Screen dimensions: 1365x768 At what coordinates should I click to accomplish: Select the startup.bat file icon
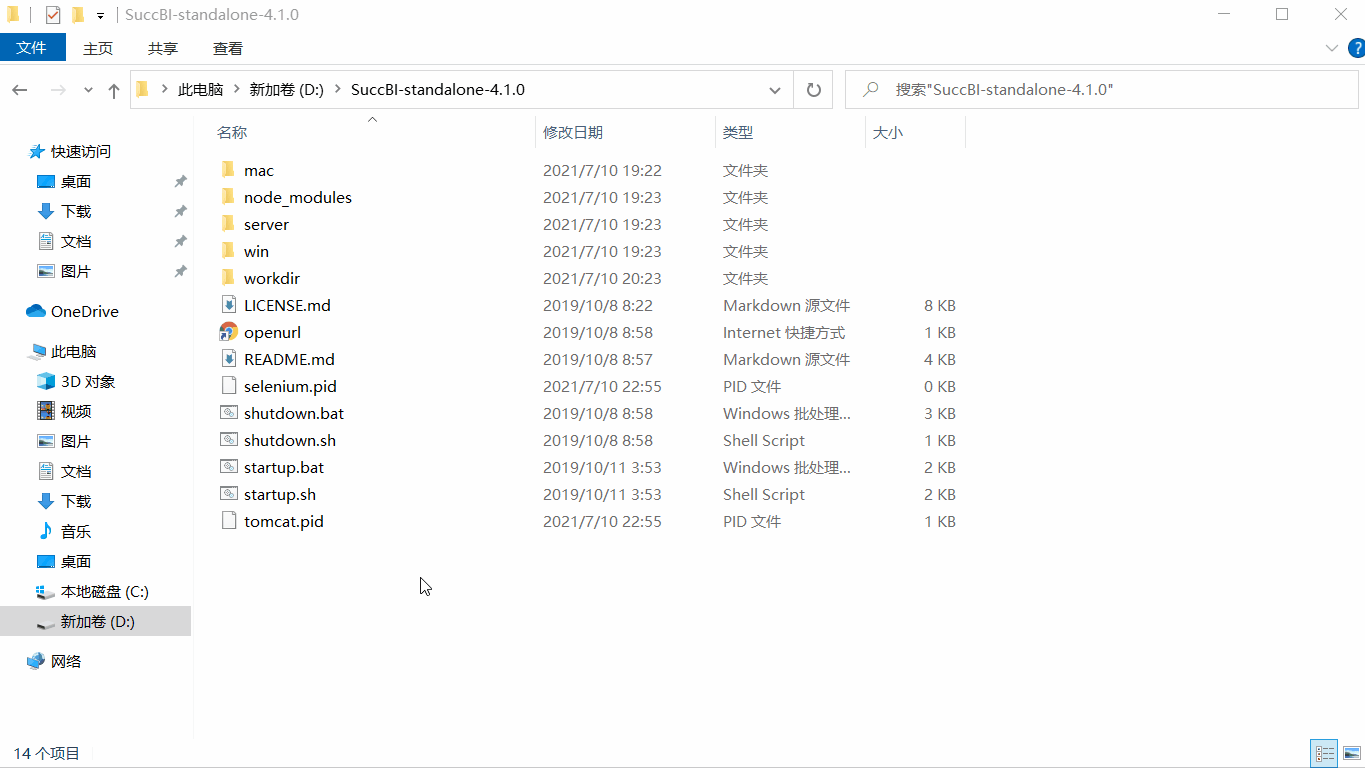point(228,467)
